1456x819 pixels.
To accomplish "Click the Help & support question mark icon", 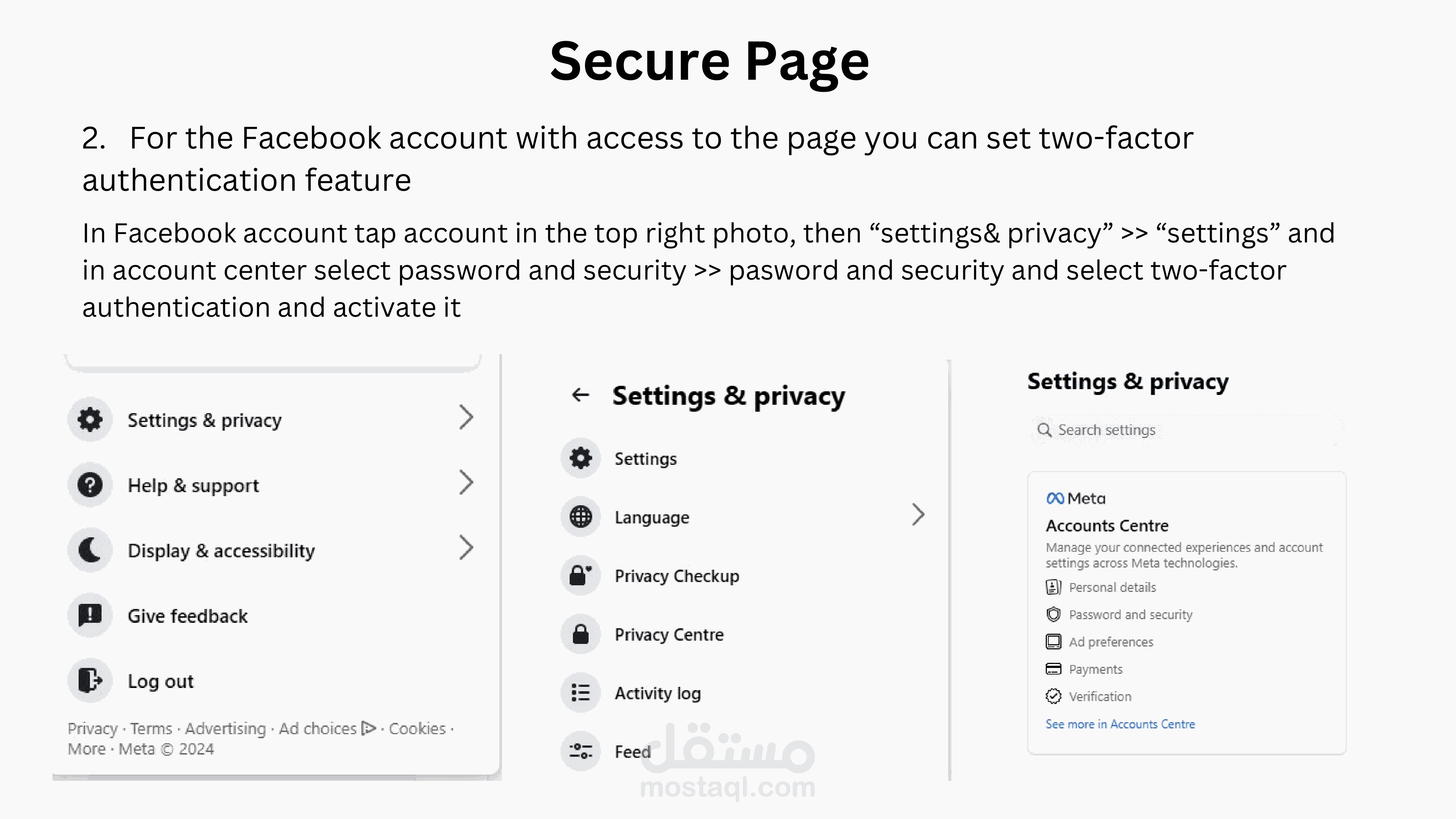I will [x=90, y=485].
